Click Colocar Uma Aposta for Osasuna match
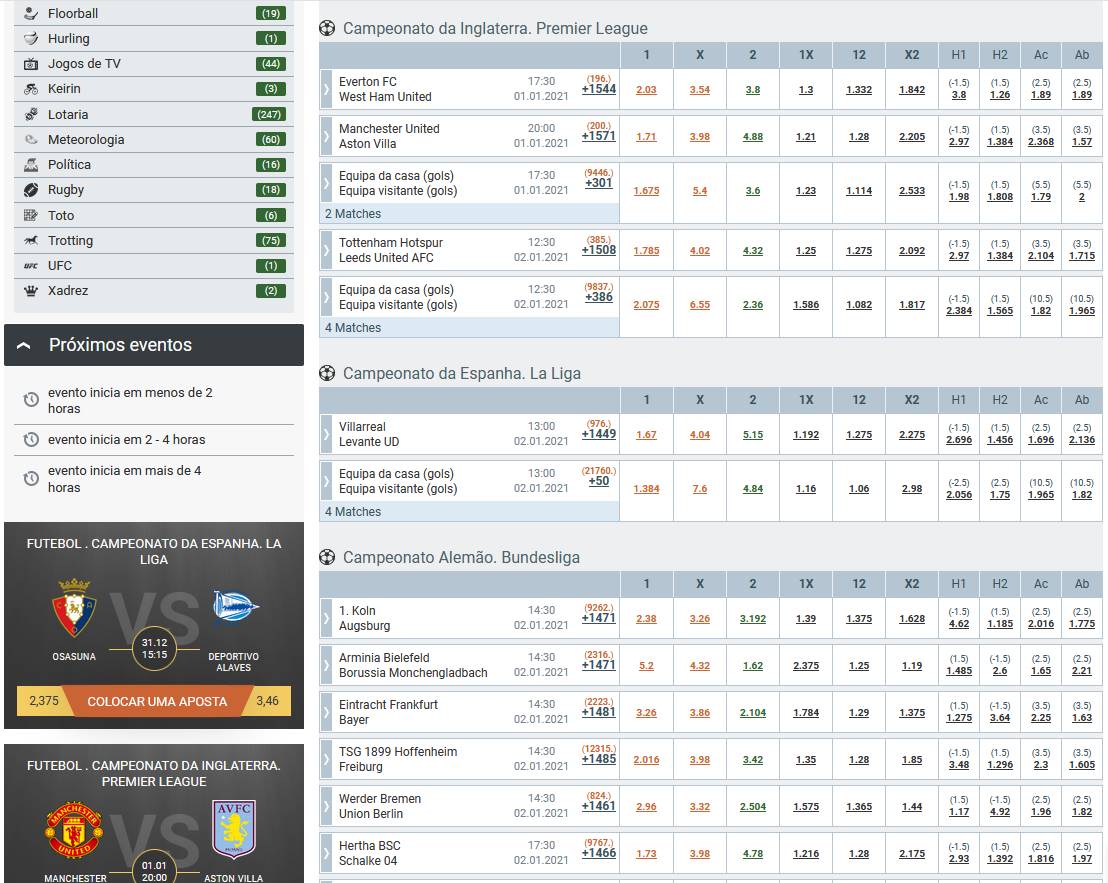This screenshot has width=1108, height=883. [157, 701]
